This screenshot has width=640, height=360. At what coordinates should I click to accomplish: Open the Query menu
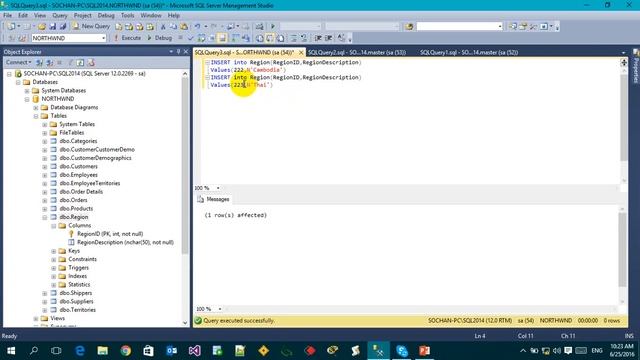click(60, 15)
